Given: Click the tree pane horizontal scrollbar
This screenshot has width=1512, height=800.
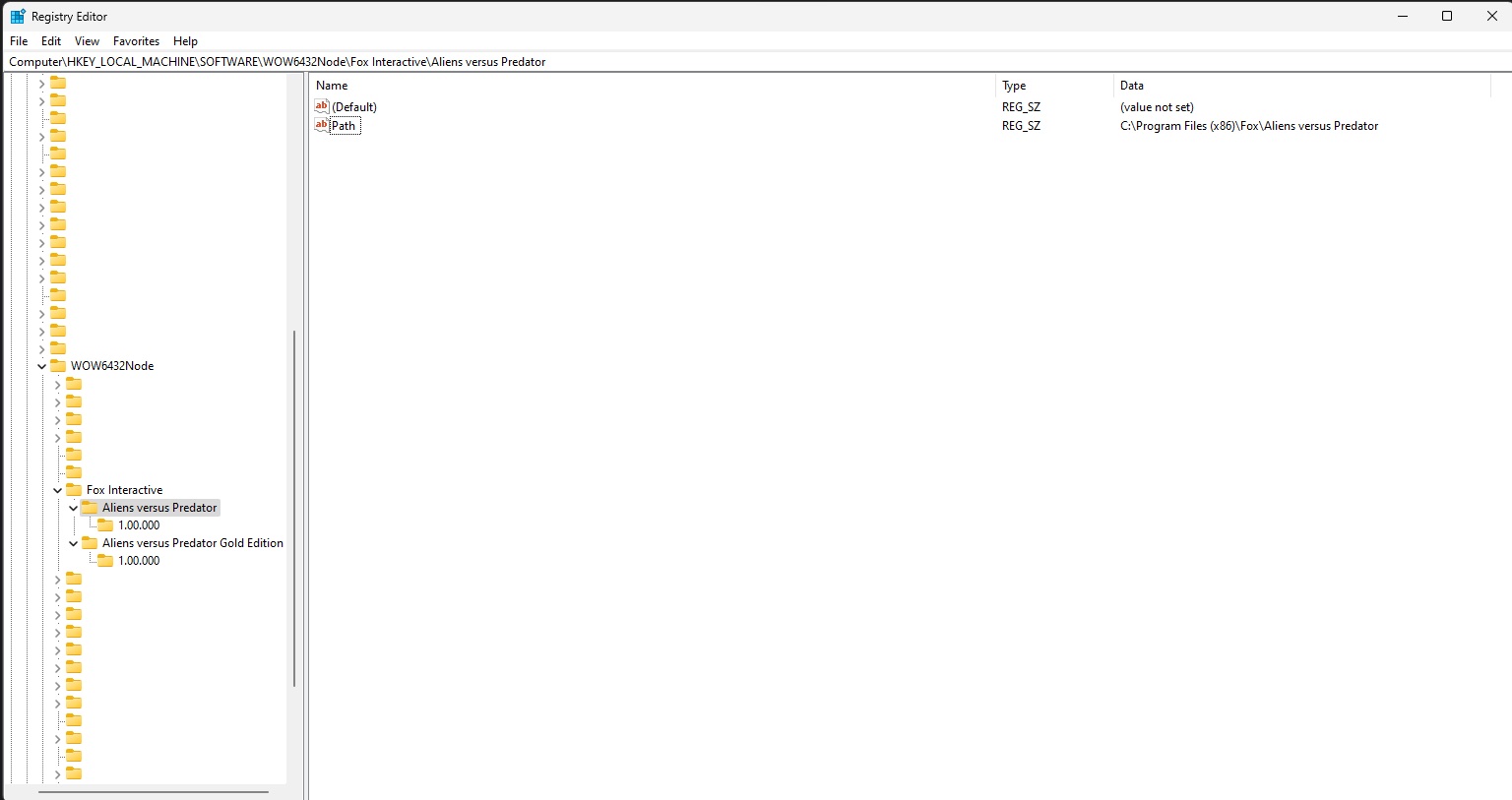Looking at the screenshot, I should (154, 791).
